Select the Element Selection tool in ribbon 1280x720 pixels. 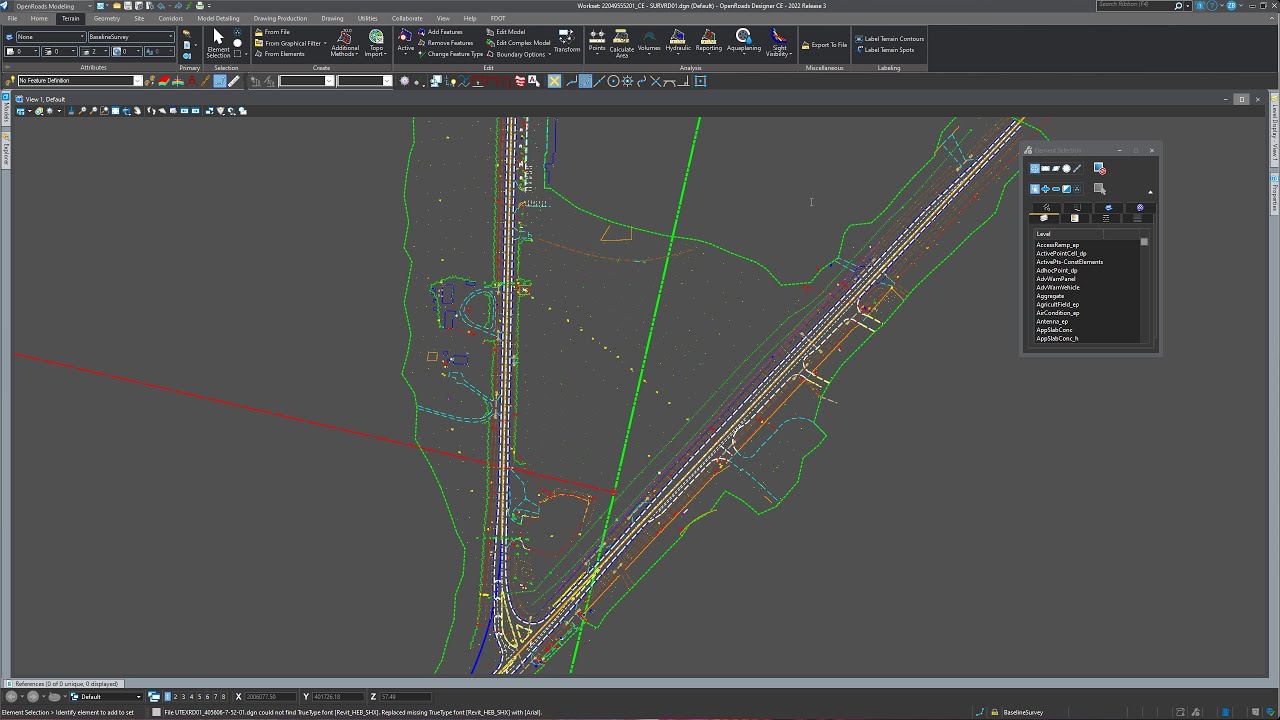[x=218, y=43]
